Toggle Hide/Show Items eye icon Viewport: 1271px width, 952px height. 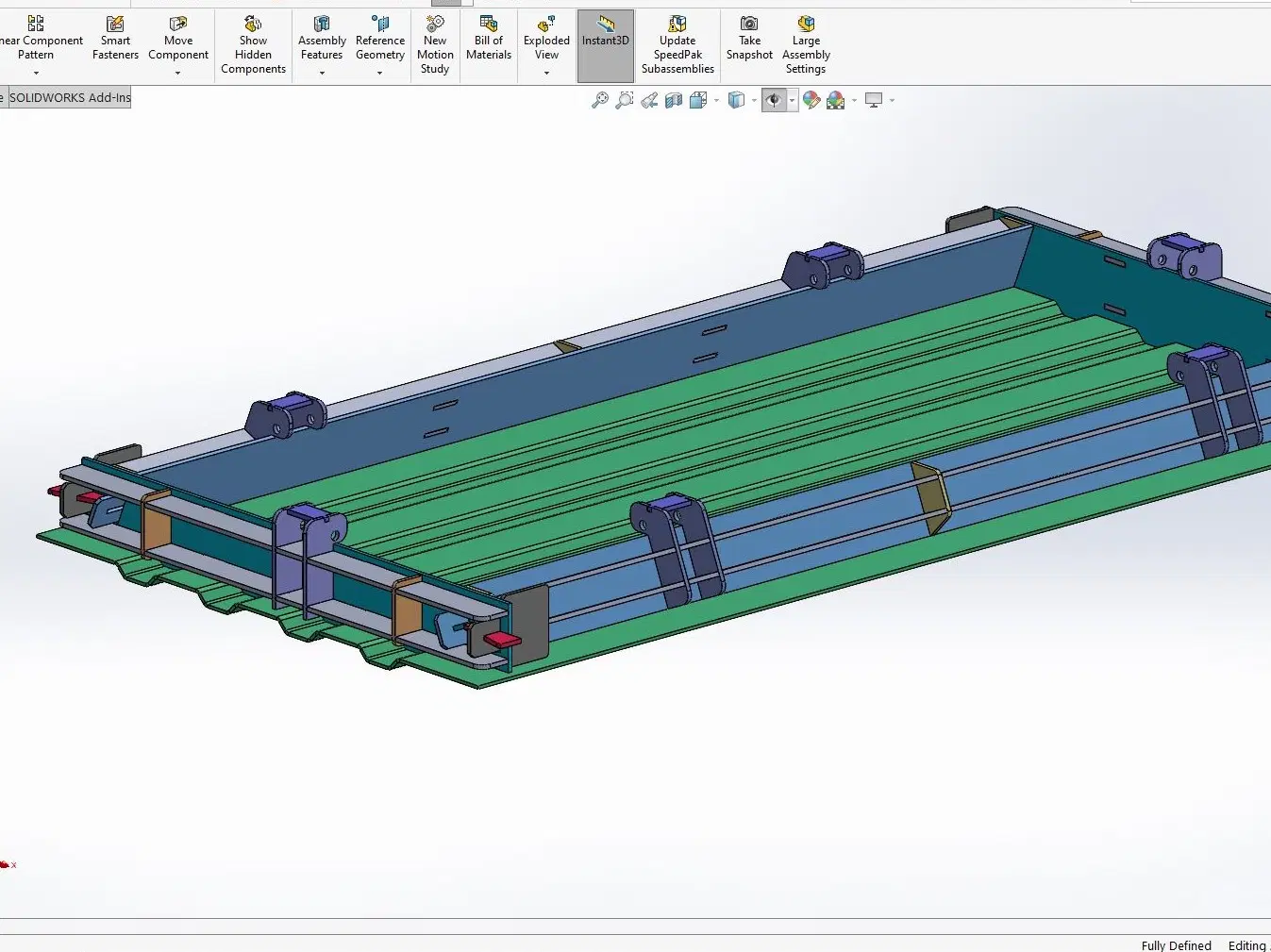[774, 100]
